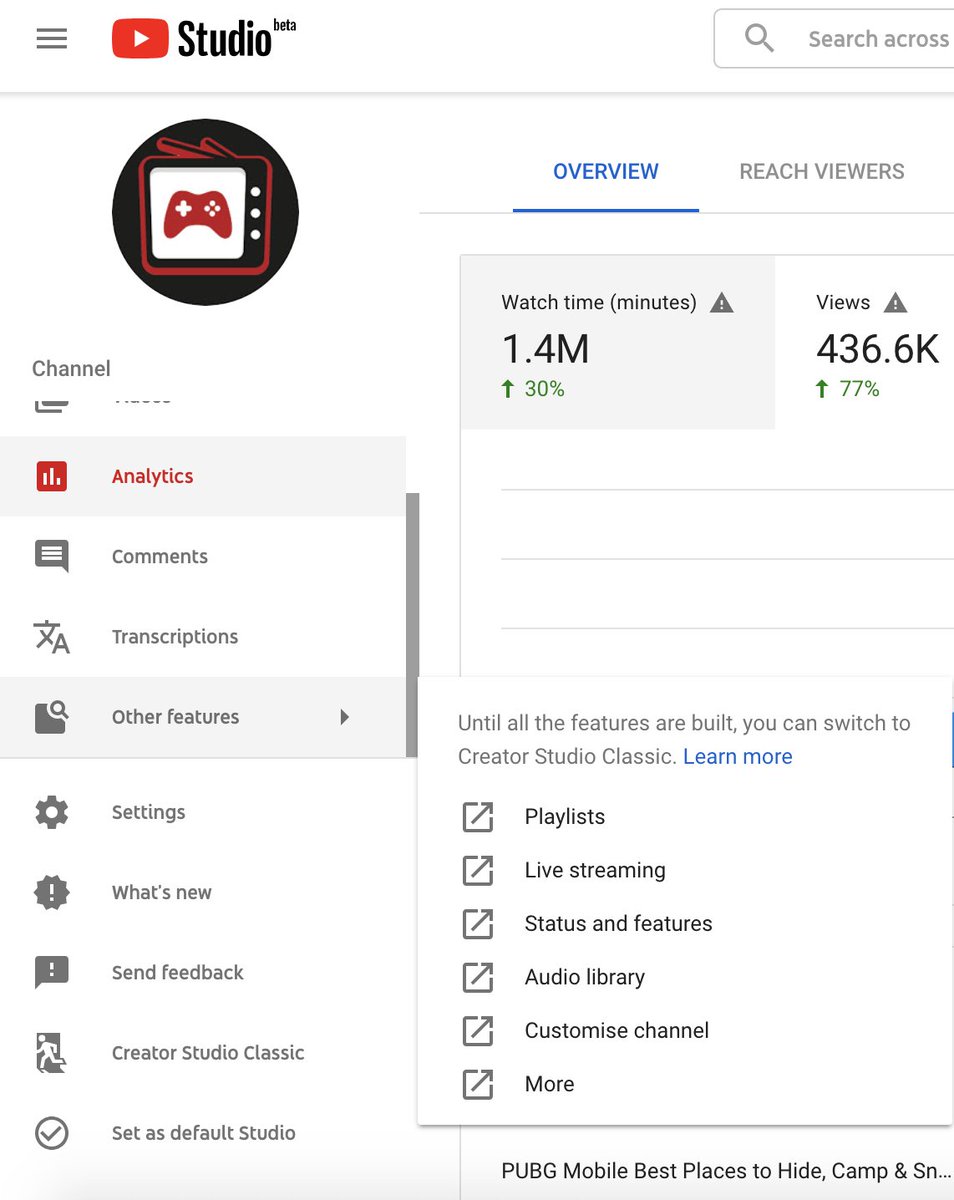Open PUBG Mobile Best Places video
Screen dimensions: 954x1200
726,1171
